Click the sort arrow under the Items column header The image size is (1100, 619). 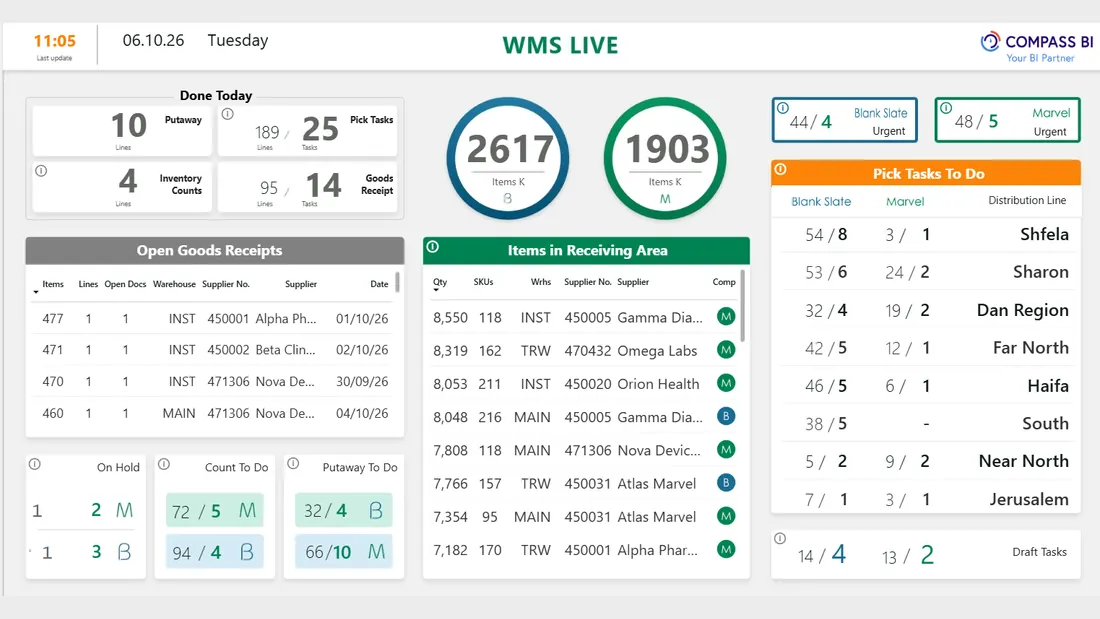[x=36, y=292]
